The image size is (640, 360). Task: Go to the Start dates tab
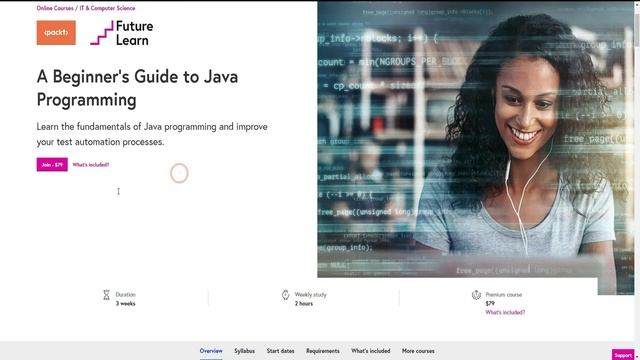(x=280, y=351)
